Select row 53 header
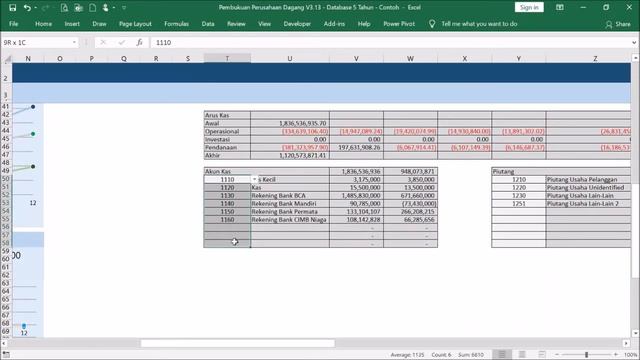640x360 pixels. 6,203
